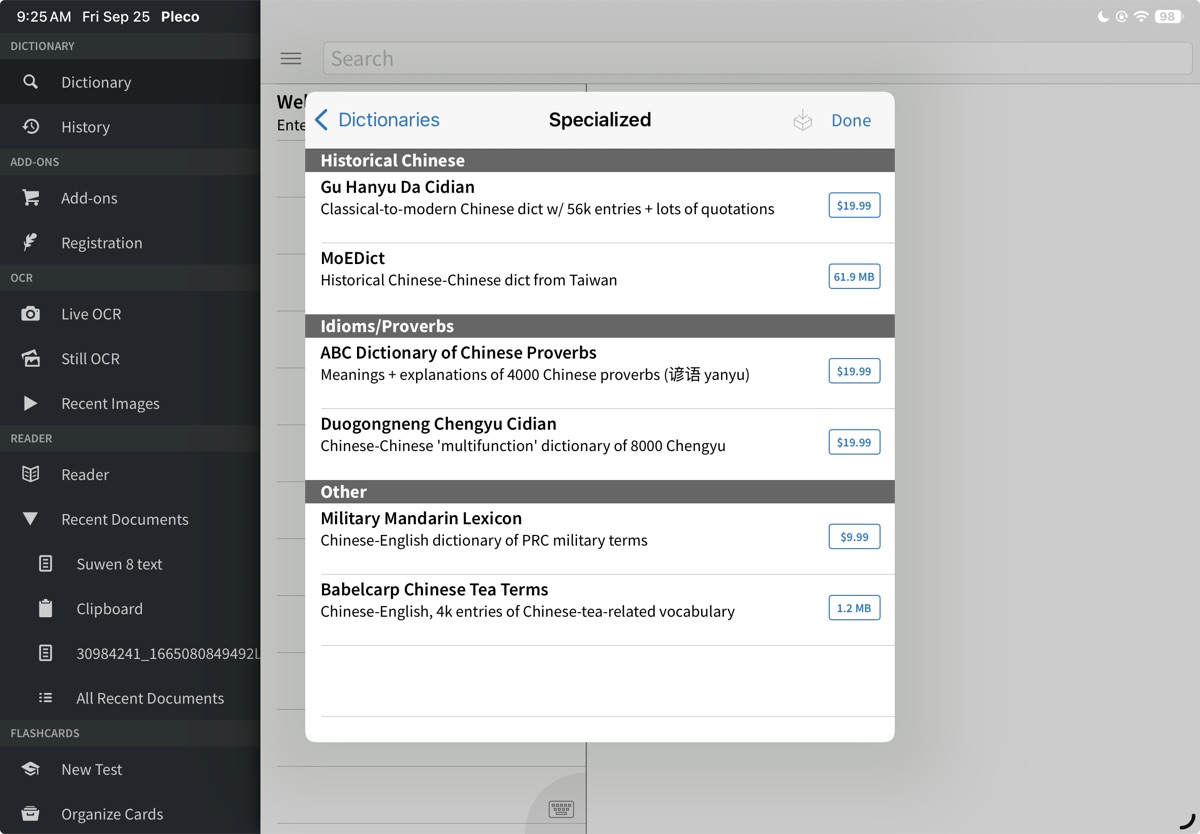Image resolution: width=1200 pixels, height=834 pixels.
Task: Open the History sidebar item label
Action: pos(85,127)
